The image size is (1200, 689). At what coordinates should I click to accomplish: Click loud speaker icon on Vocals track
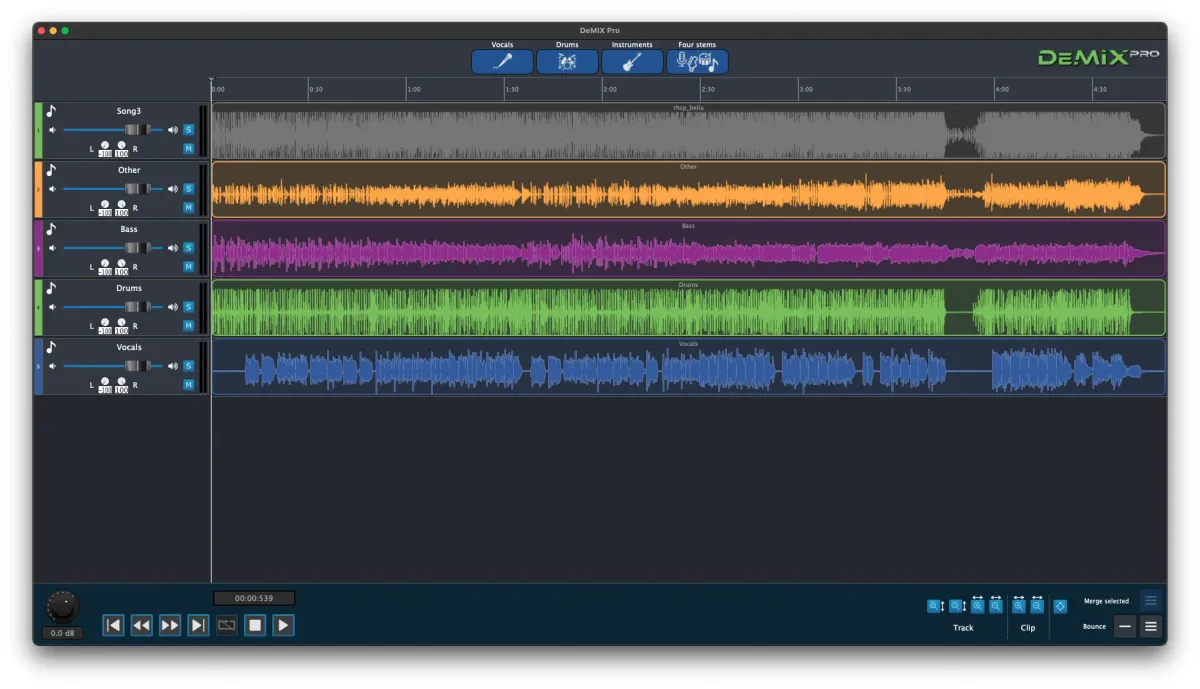173,366
